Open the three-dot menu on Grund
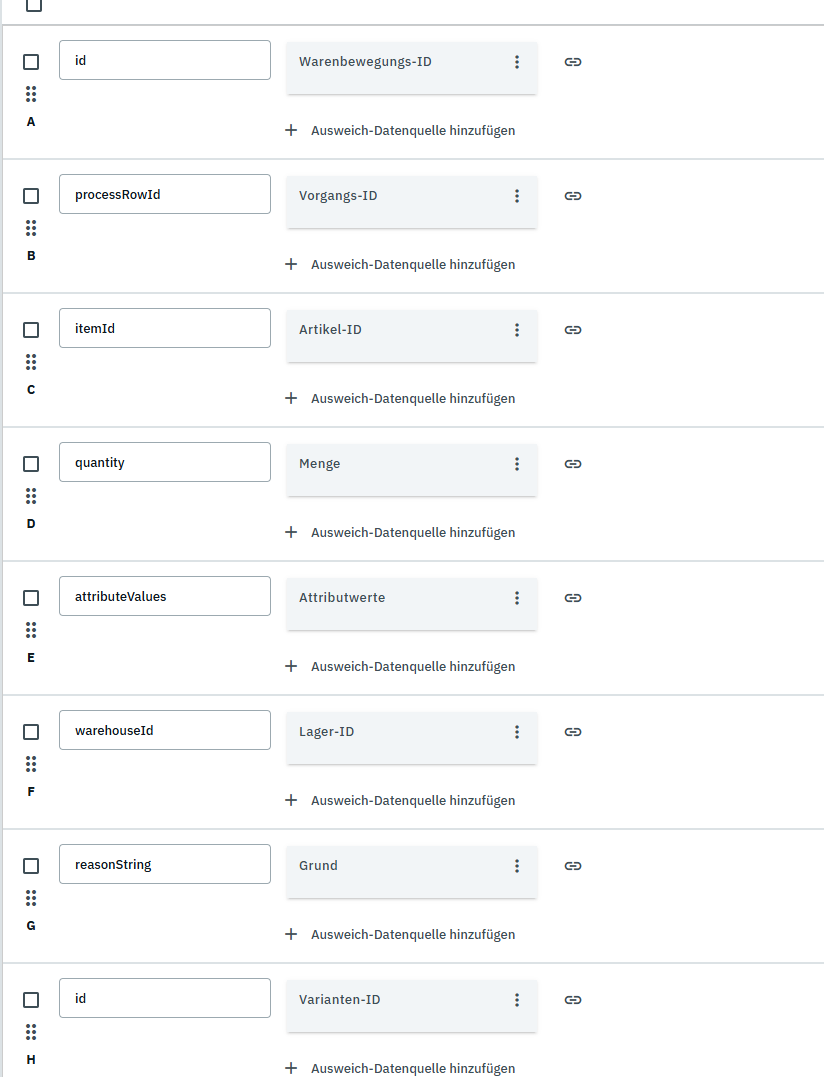The width and height of the screenshot is (824, 1077). tap(517, 866)
